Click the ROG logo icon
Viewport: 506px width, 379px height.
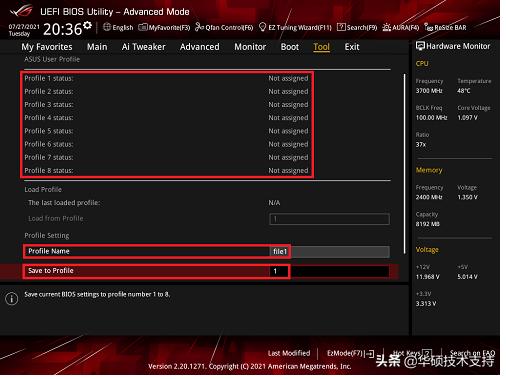pyautogui.click(x=22, y=11)
